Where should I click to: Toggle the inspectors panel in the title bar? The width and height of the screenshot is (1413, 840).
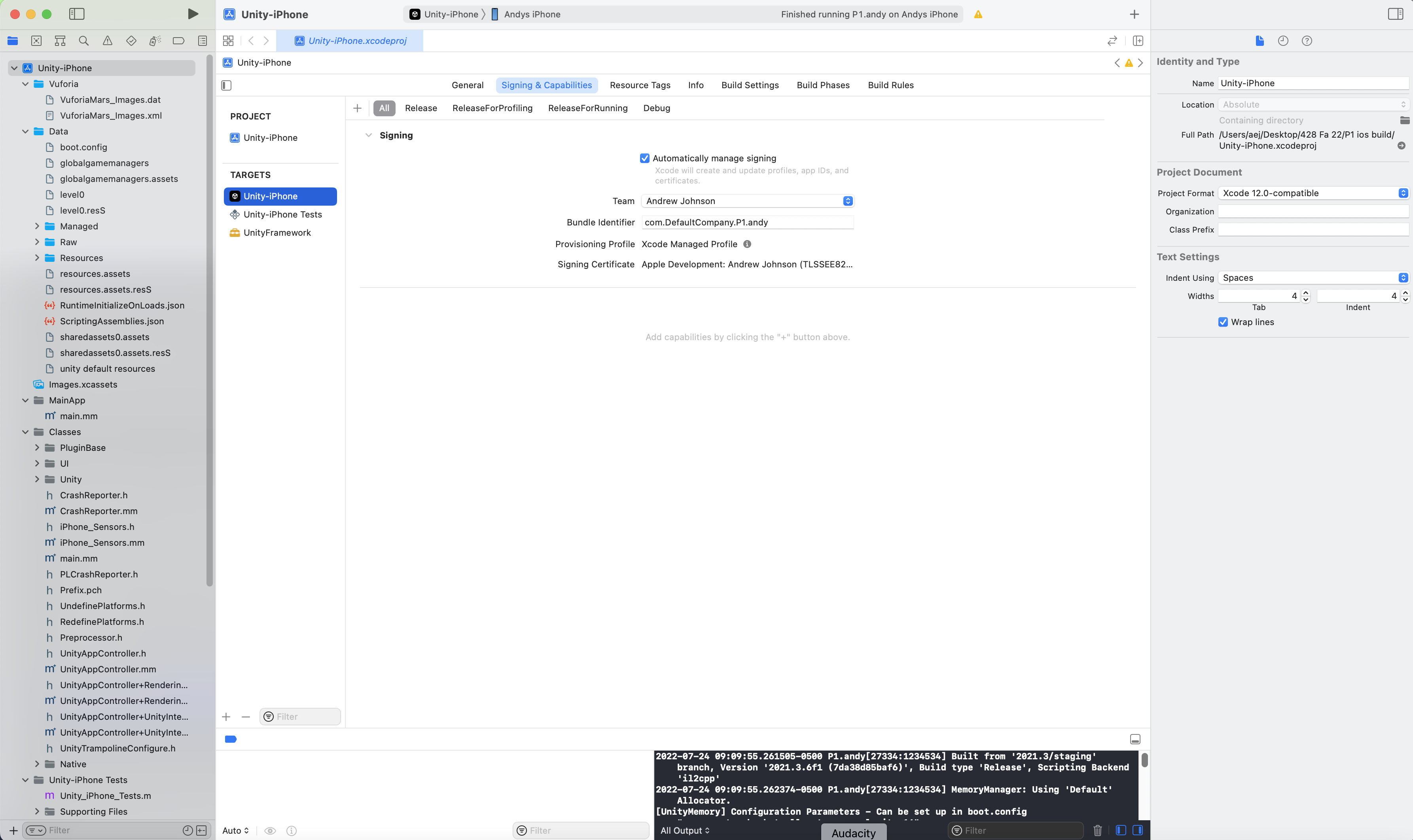coord(1396,14)
